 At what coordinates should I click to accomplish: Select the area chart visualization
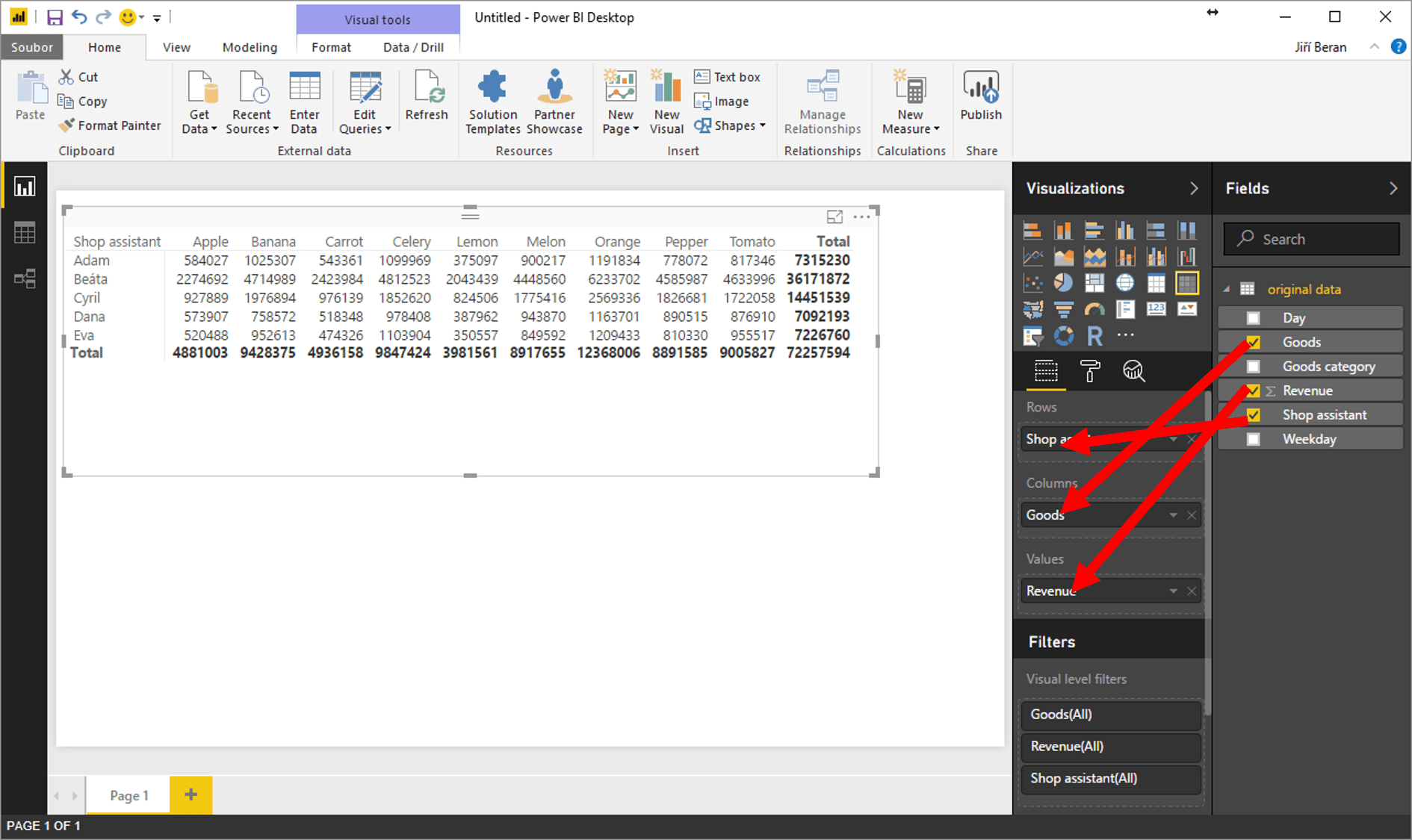click(1063, 258)
